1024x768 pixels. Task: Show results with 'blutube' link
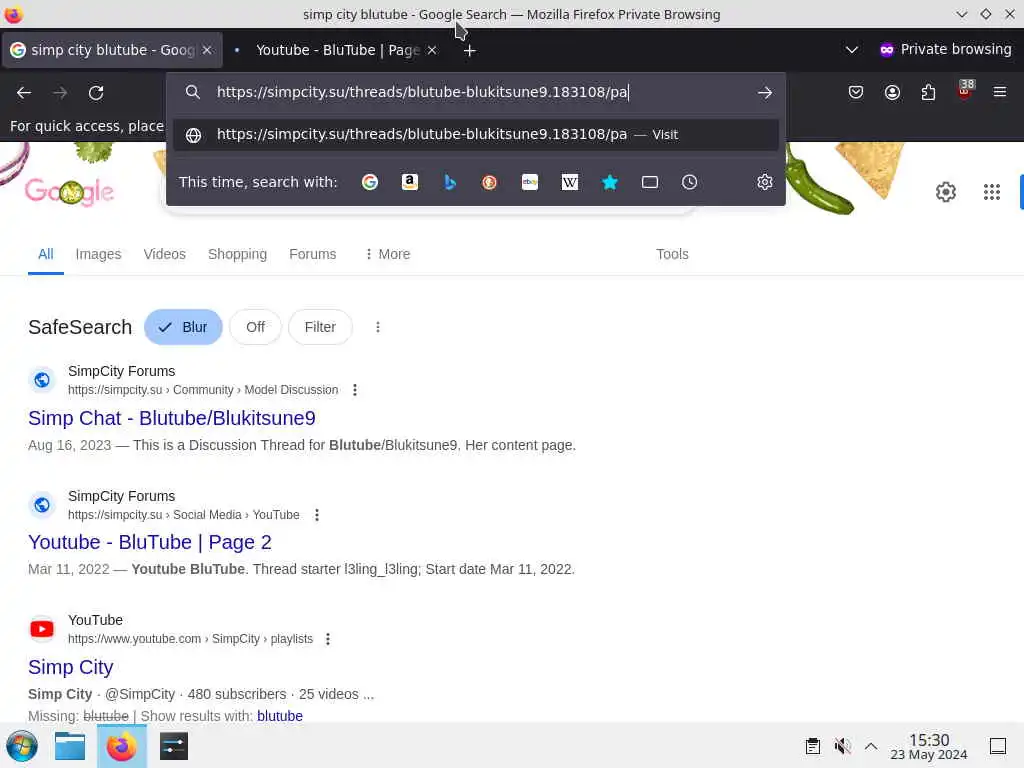point(280,716)
